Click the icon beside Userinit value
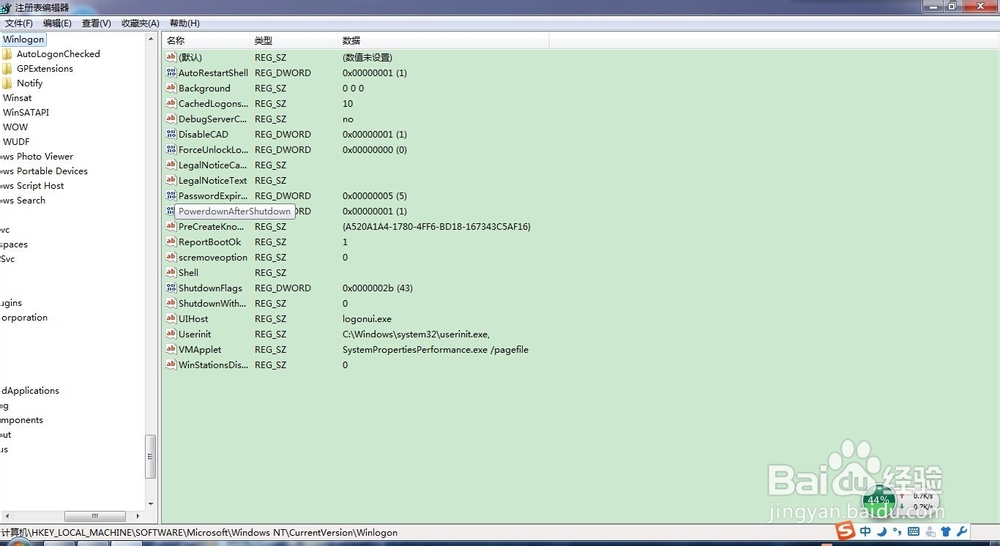This screenshot has width=1000, height=546. (x=170, y=334)
